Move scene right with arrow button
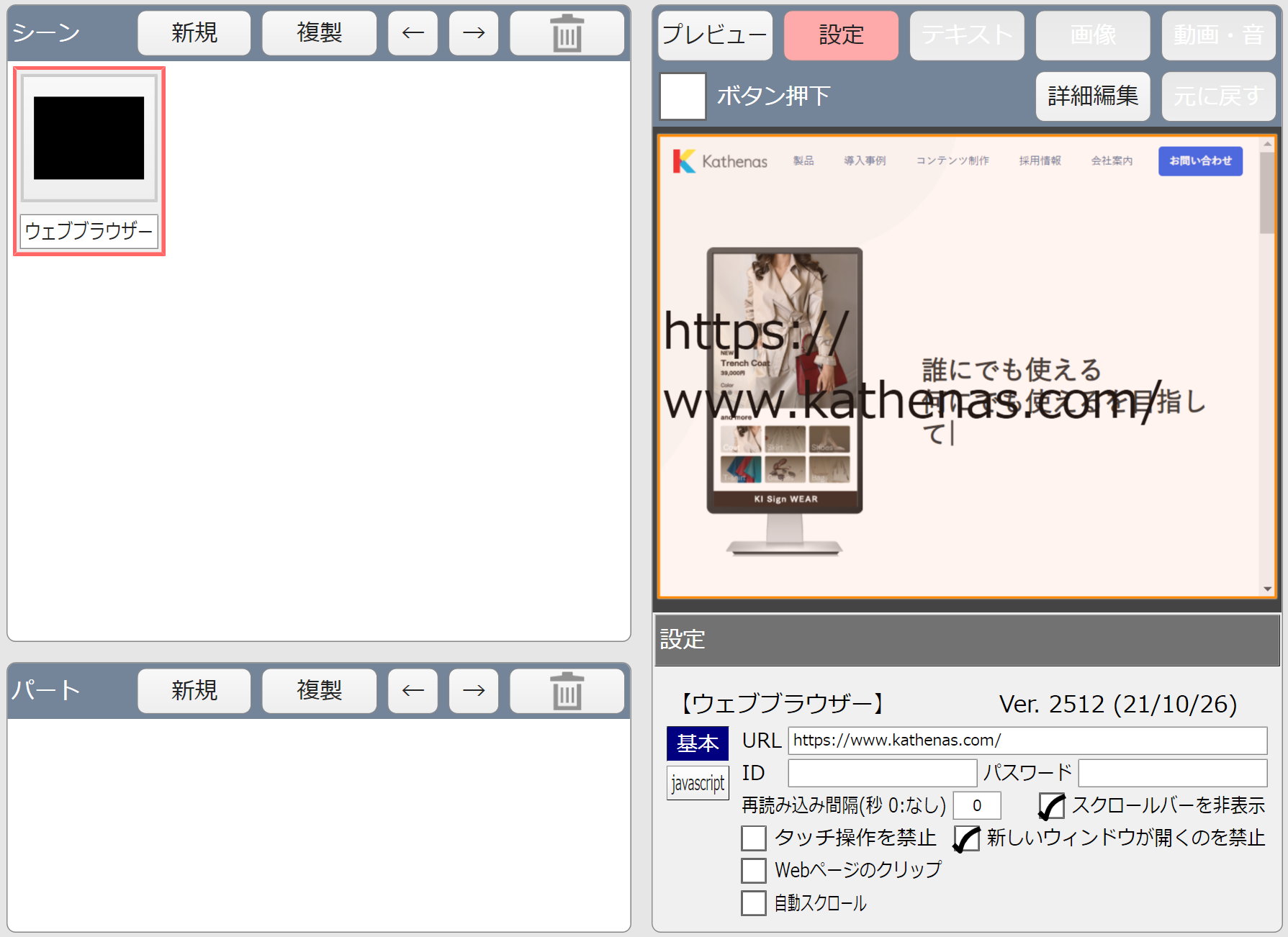Viewport: 1288px width, 937px height. tap(474, 33)
